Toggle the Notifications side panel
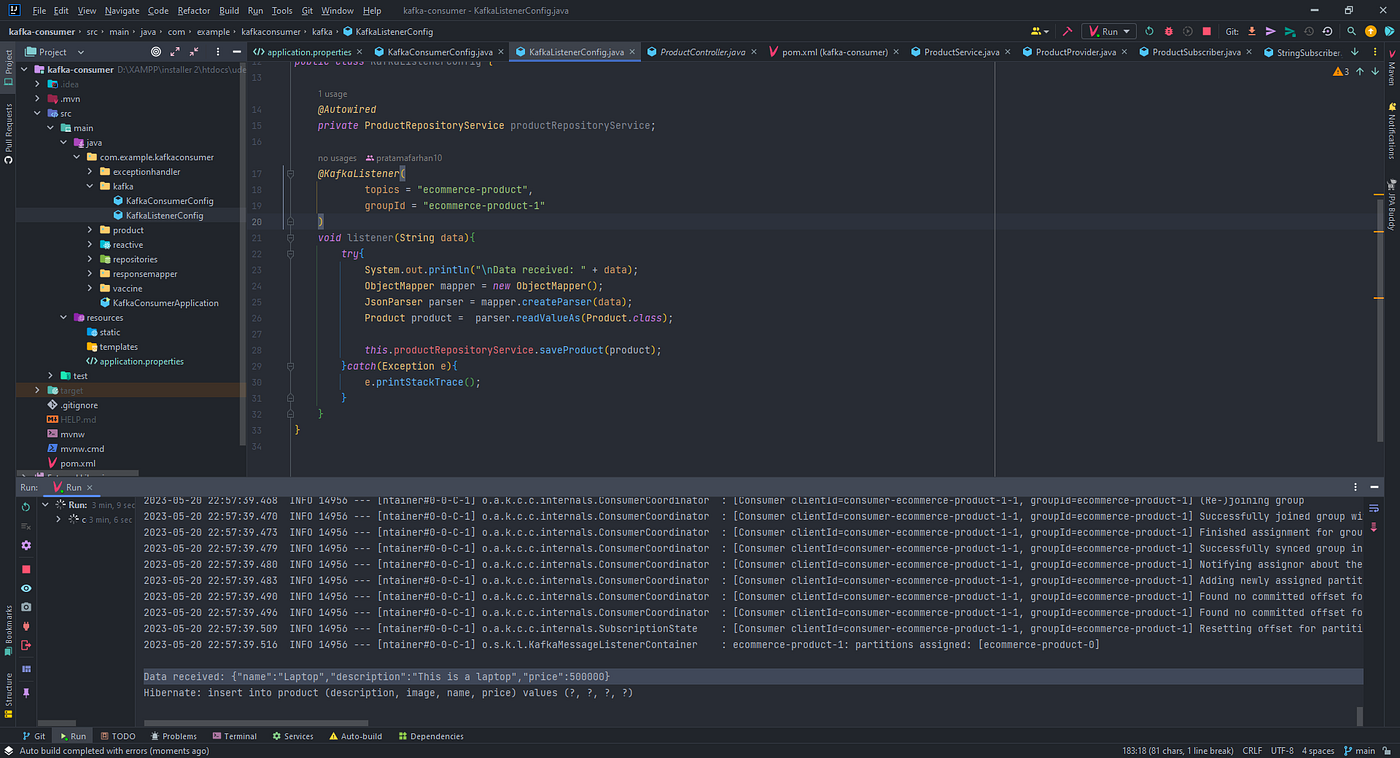This screenshot has width=1400, height=758. (1391, 133)
